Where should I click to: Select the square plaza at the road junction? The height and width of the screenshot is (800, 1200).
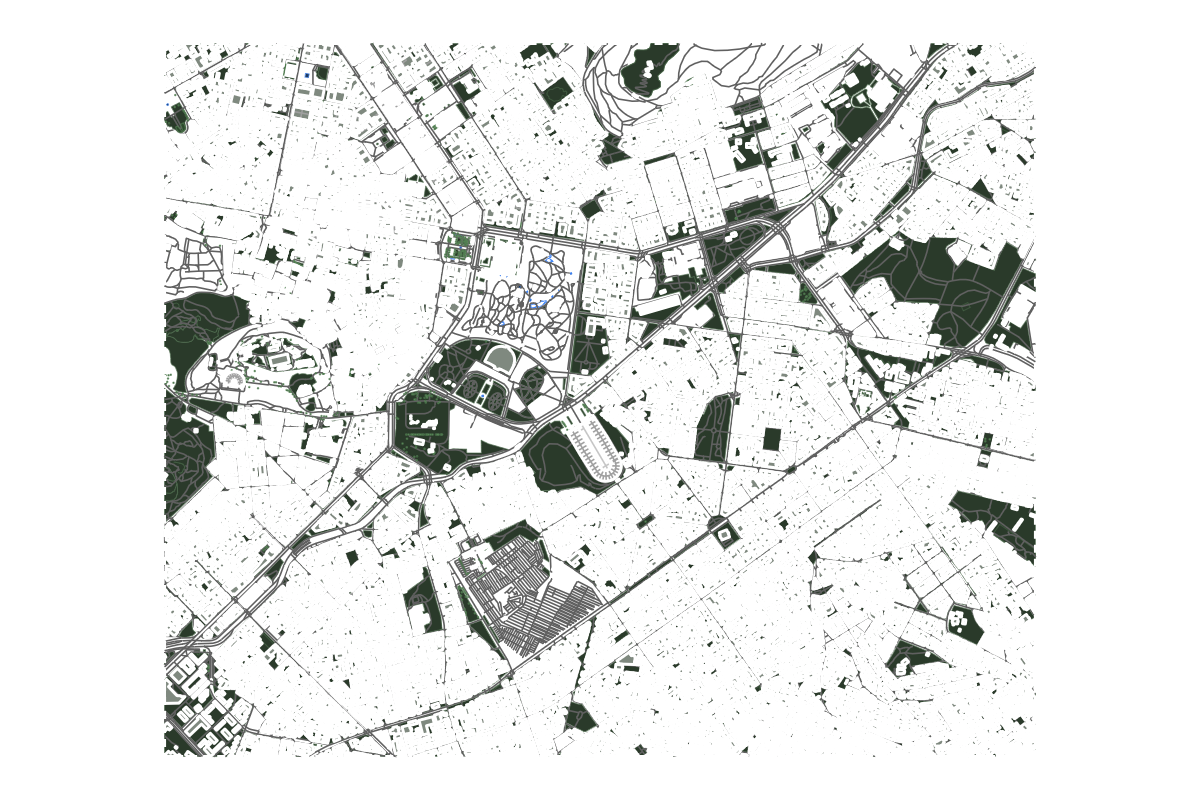click(x=723, y=536)
